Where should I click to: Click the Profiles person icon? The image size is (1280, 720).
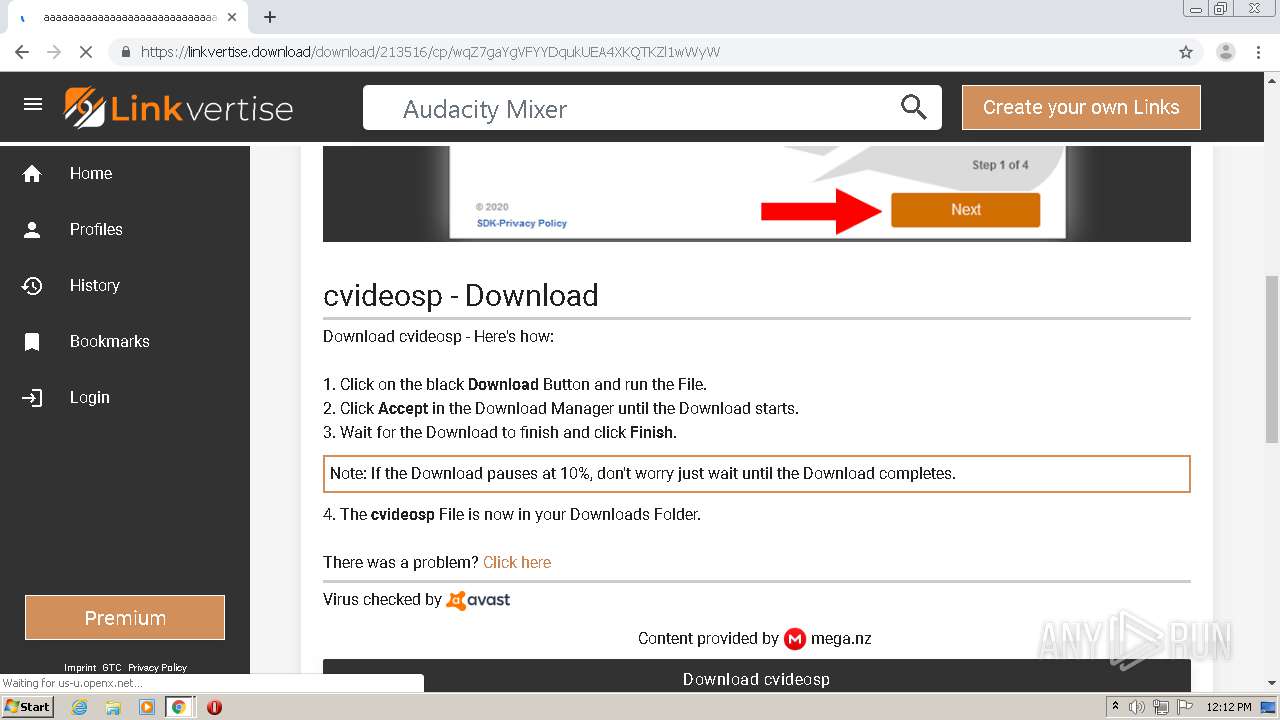(x=32, y=230)
